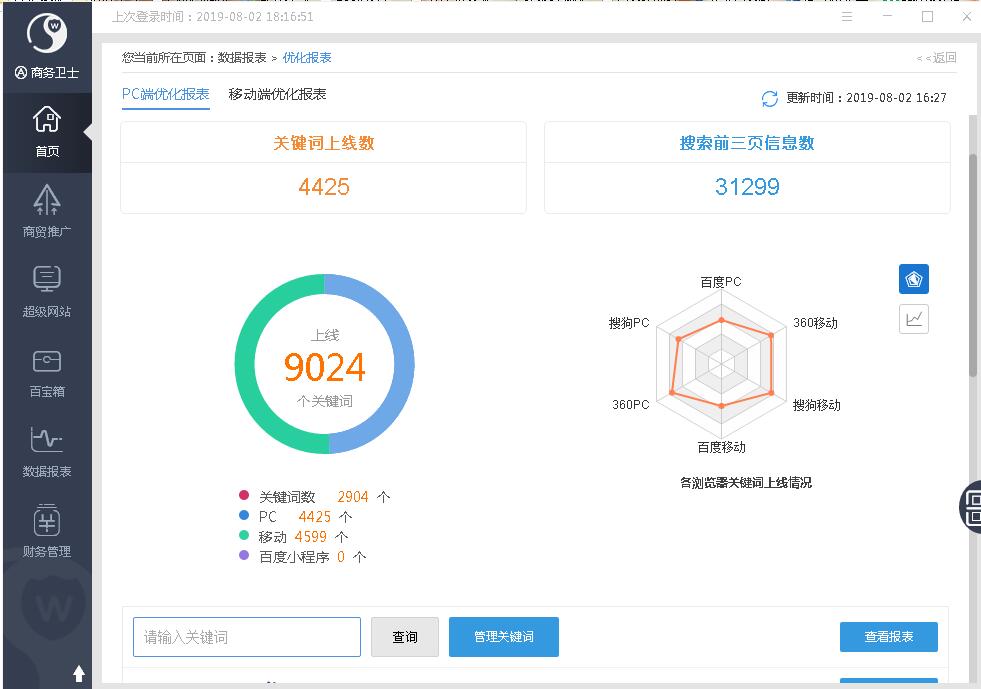Open 商贸推广 in the sidebar
981x689 pixels.
[46, 211]
